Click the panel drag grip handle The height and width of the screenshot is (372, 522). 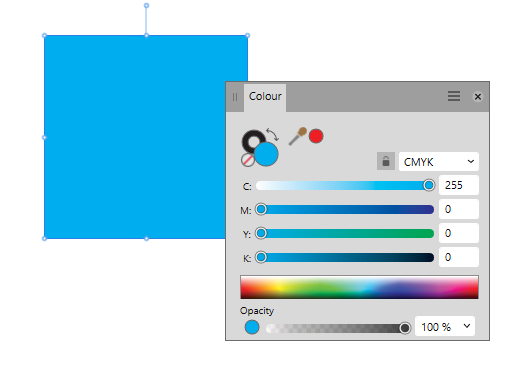(235, 97)
